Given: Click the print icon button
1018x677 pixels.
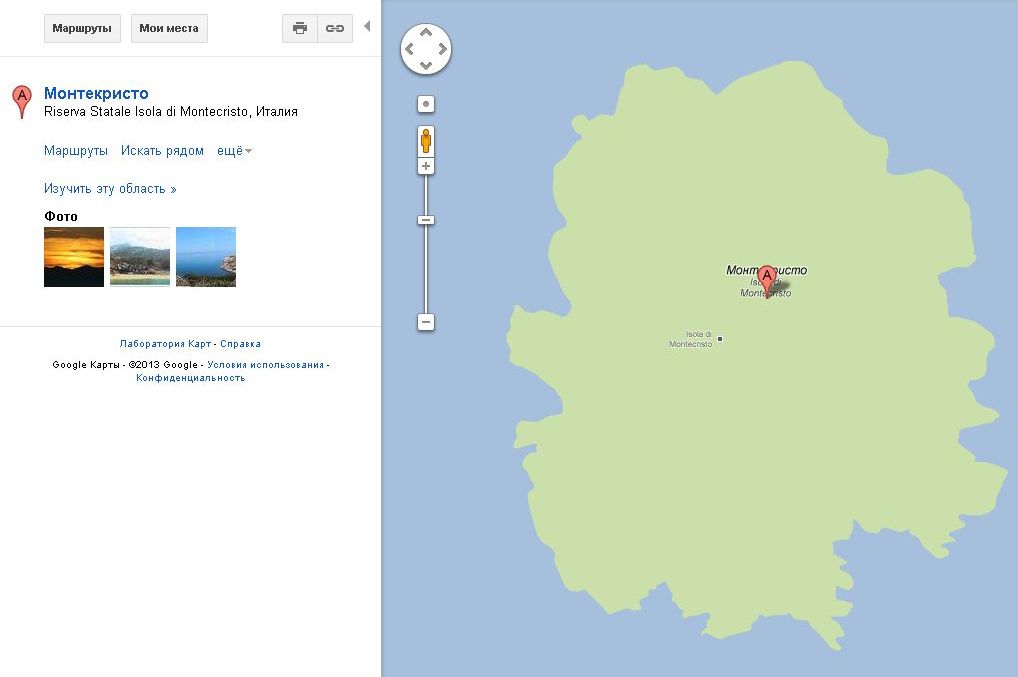Looking at the screenshot, I should 299,29.
